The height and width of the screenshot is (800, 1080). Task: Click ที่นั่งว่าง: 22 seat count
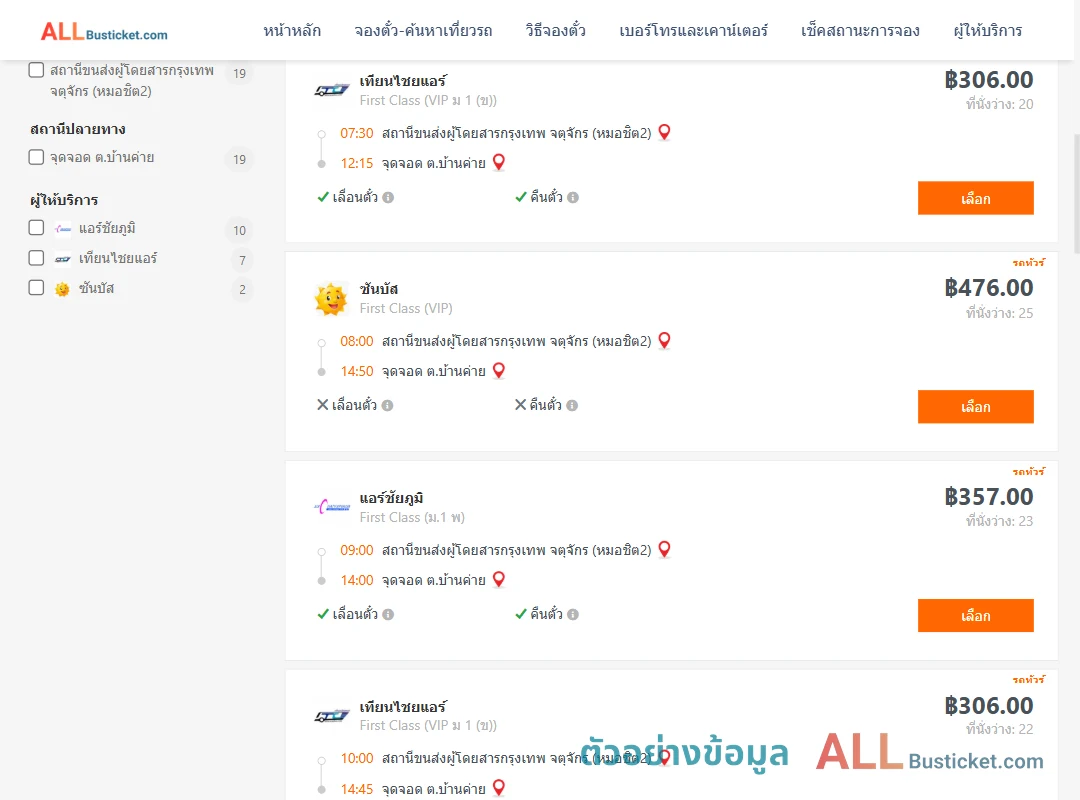[999, 729]
